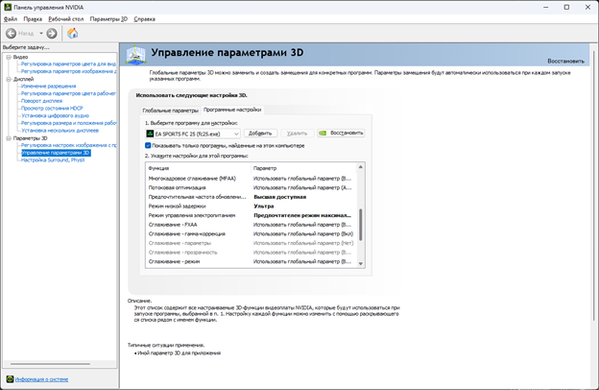The height and width of the screenshot is (390, 599).
Task: Select the Сглаживание - гамма-коррекция row
Action: (251, 234)
